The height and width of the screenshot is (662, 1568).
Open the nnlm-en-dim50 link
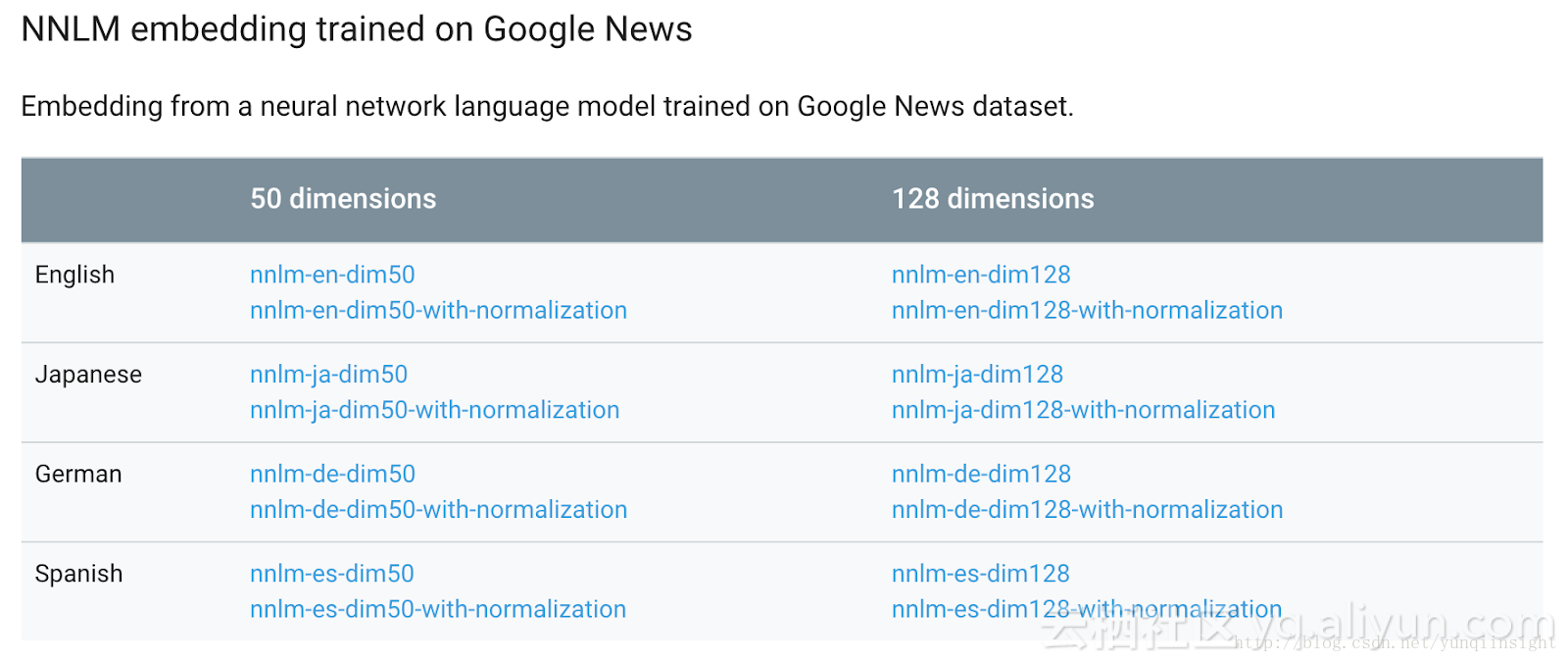tap(332, 275)
